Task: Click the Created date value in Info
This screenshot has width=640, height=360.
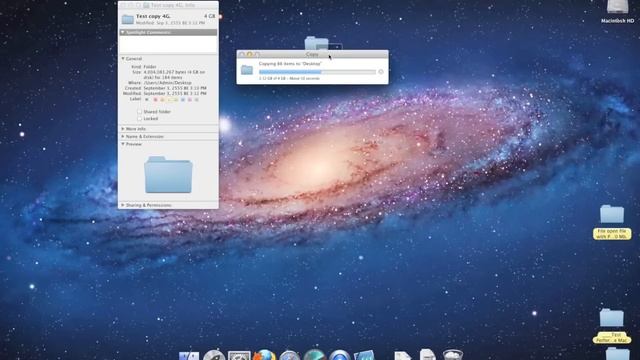Action: click(x=175, y=88)
